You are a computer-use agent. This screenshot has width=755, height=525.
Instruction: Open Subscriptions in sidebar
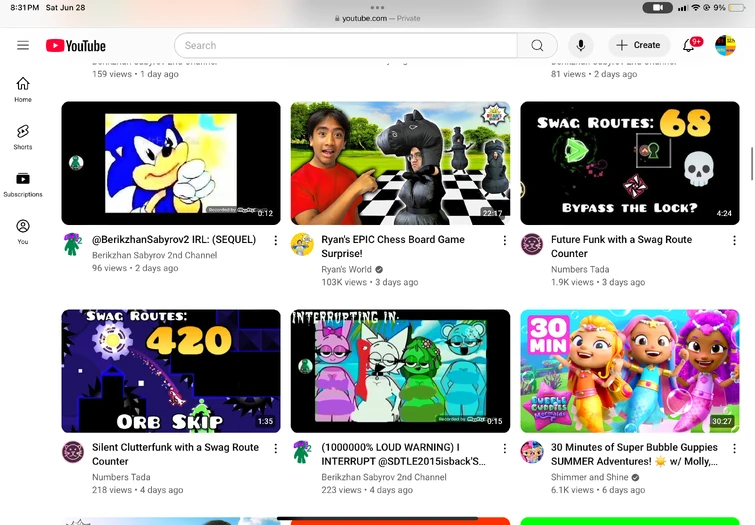(23, 185)
